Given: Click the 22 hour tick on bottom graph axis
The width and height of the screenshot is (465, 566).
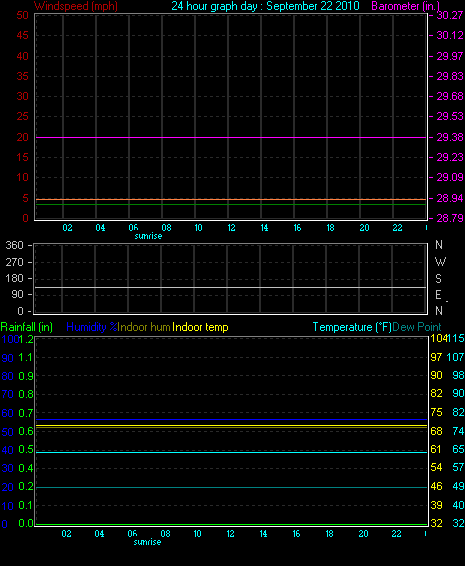Looking at the screenshot, I should (x=396, y=534).
